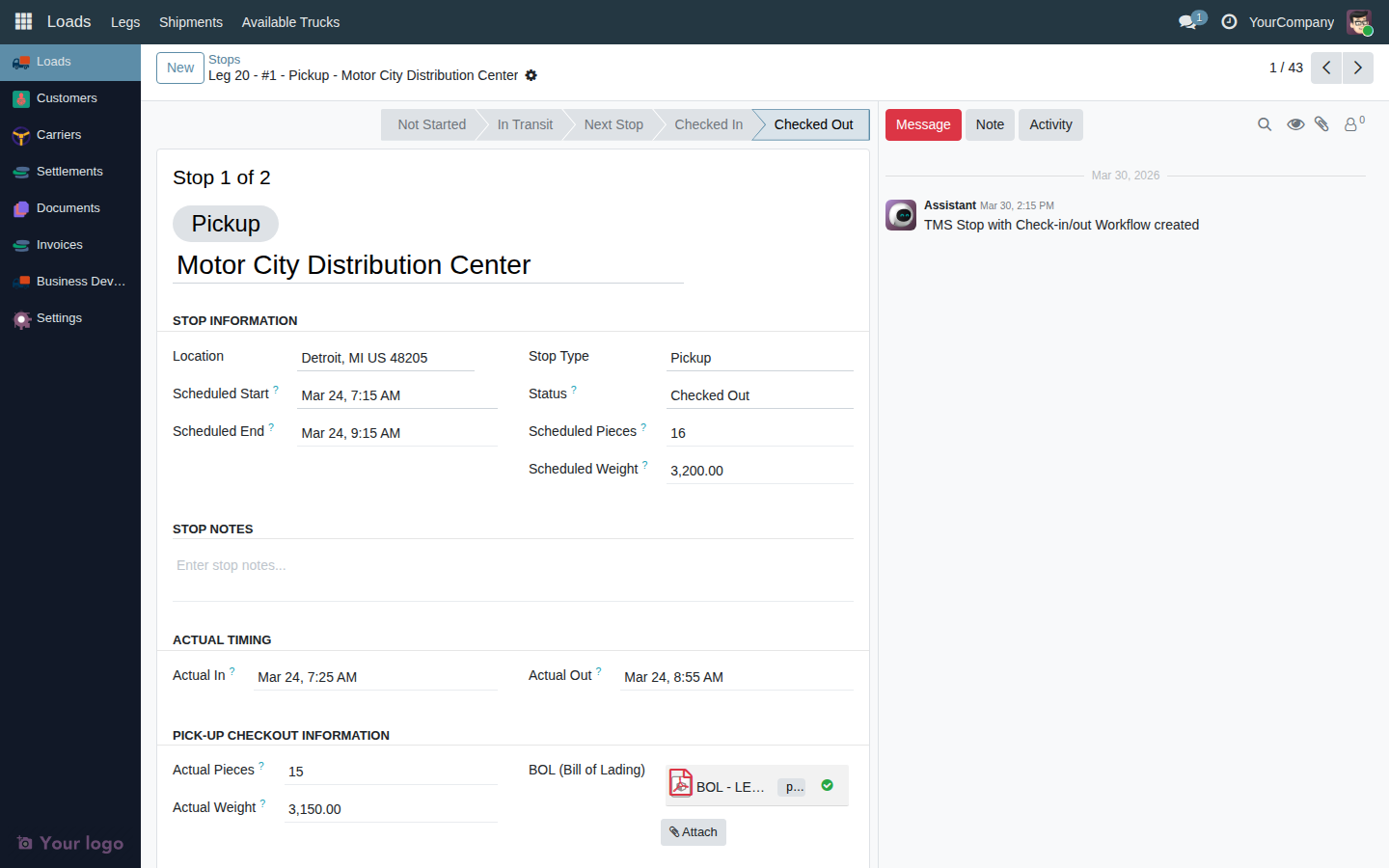
Task: Click the Actual Weight field 3,150.00
Action: click(391, 809)
